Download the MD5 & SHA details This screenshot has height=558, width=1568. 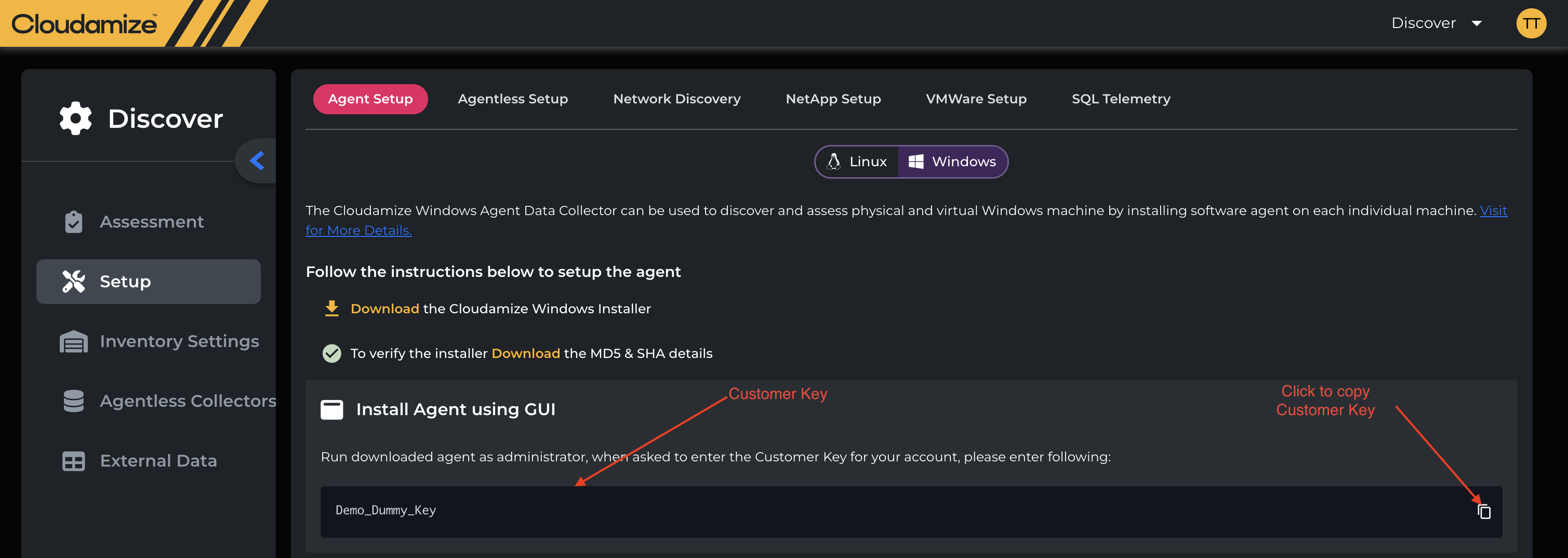click(x=525, y=353)
